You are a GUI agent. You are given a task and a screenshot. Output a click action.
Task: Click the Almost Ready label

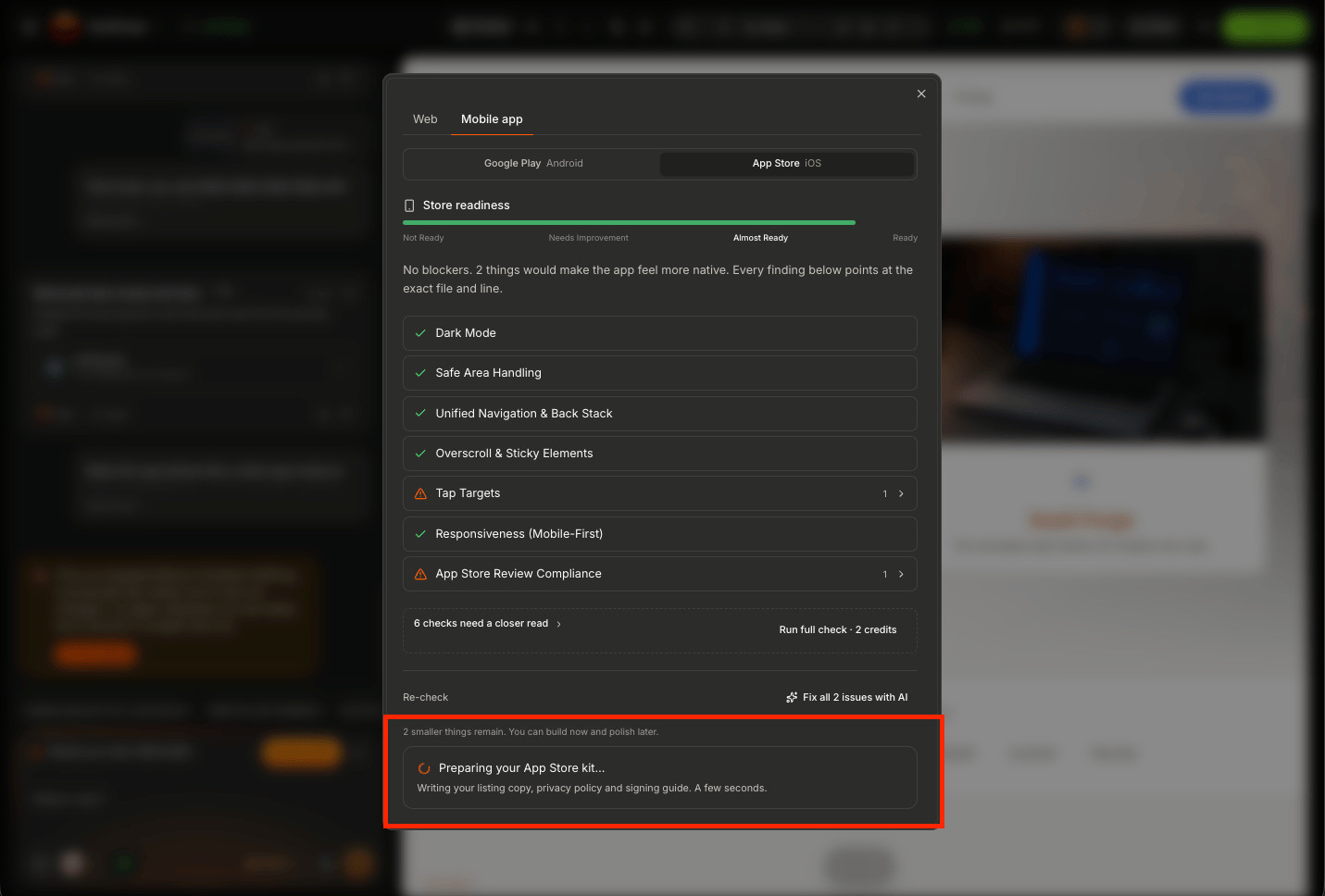pyautogui.click(x=760, y=238)
